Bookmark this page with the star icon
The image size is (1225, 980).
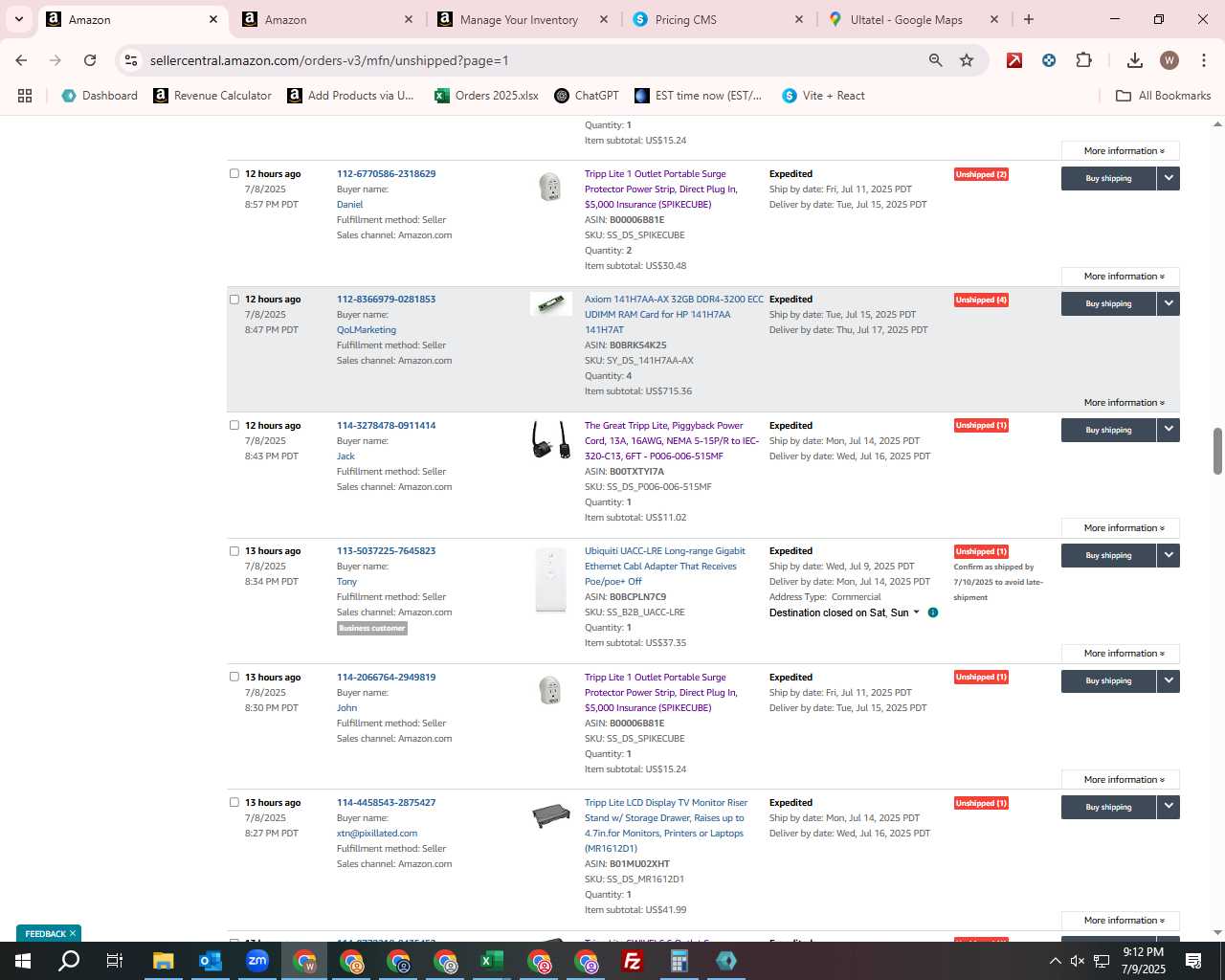point(967,60)
